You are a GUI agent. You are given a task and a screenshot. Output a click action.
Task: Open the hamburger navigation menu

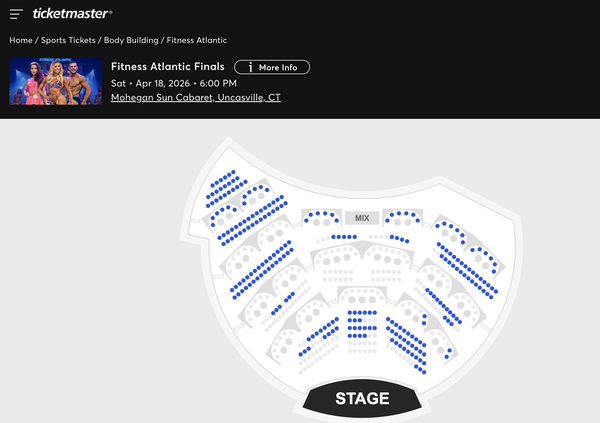coord(16,14)
